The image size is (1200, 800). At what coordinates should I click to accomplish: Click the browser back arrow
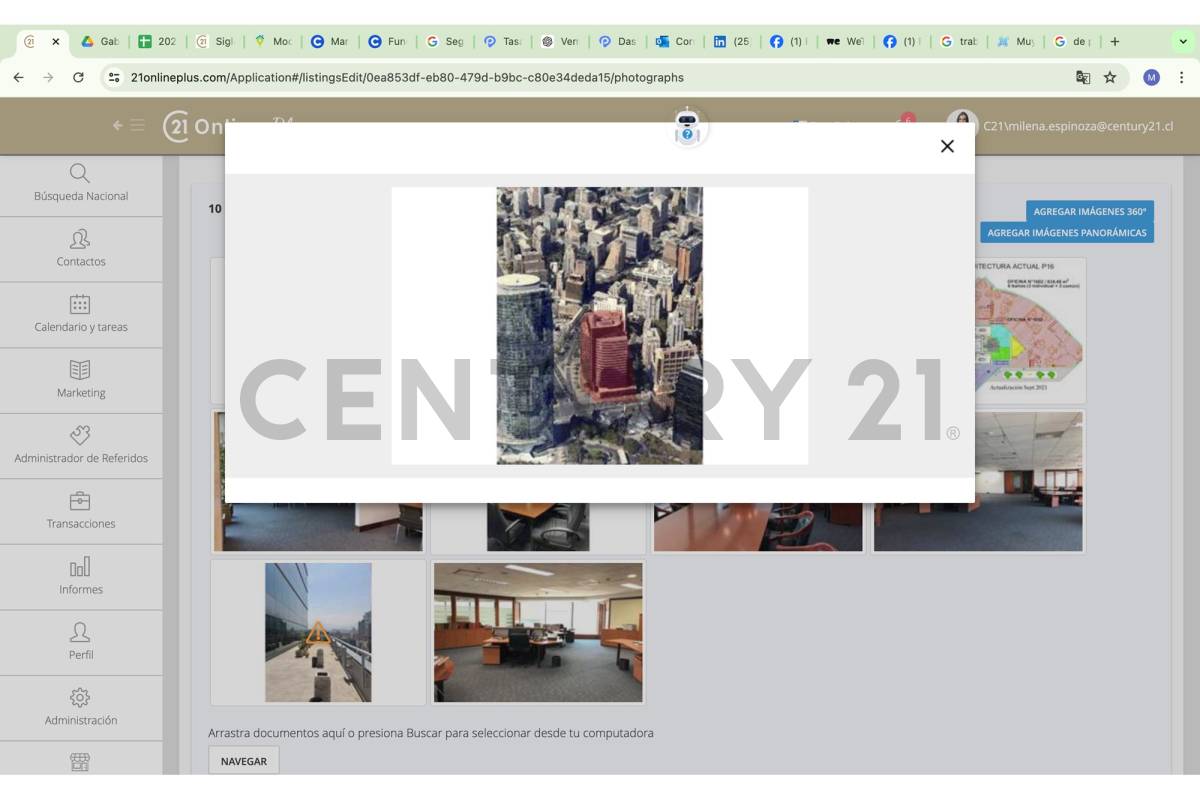click(x=18, y=77)
